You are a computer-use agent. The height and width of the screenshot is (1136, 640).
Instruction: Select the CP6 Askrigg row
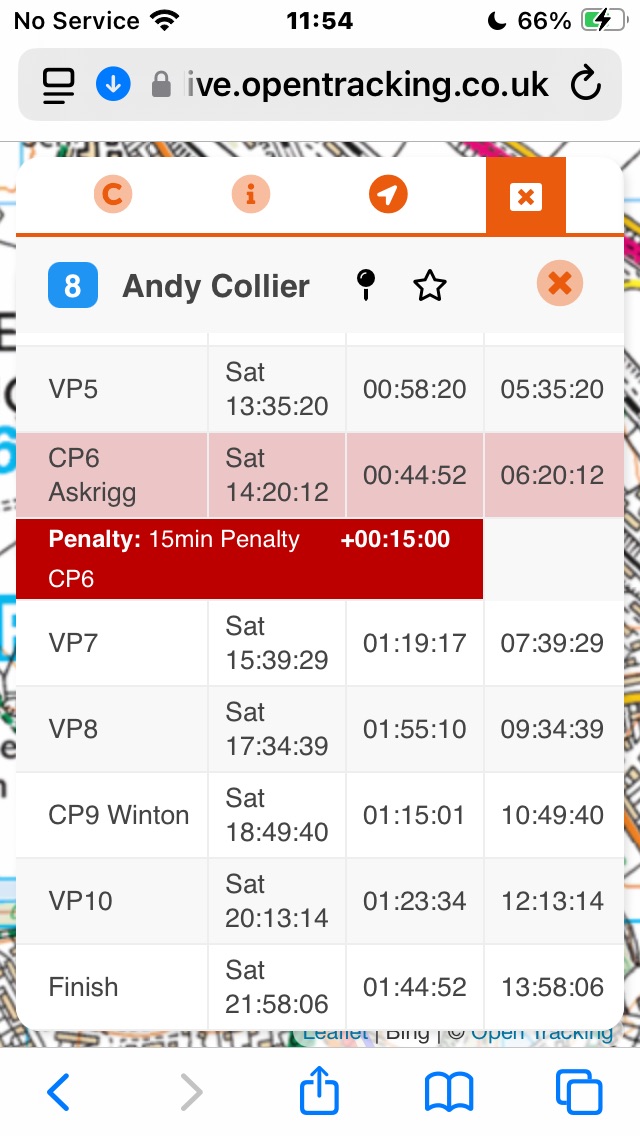[x=320, y=475]
